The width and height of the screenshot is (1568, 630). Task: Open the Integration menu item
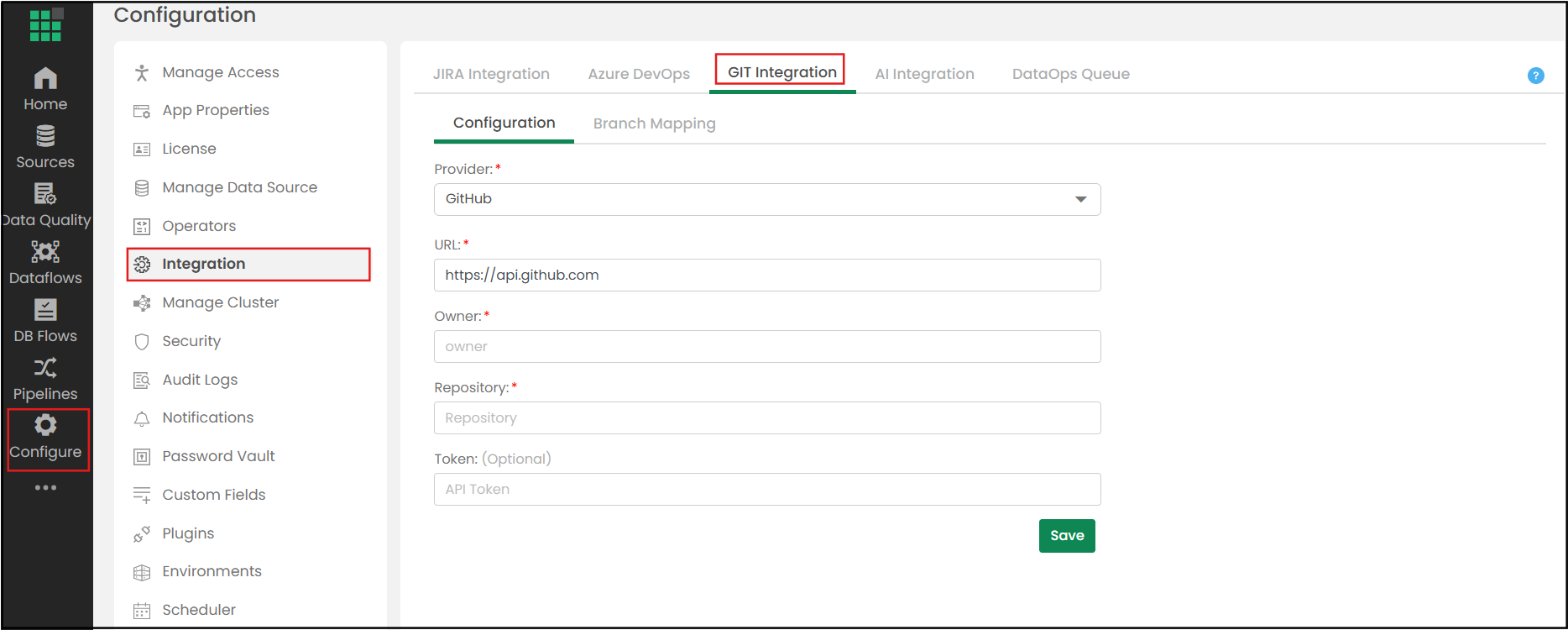coord(248,264)
